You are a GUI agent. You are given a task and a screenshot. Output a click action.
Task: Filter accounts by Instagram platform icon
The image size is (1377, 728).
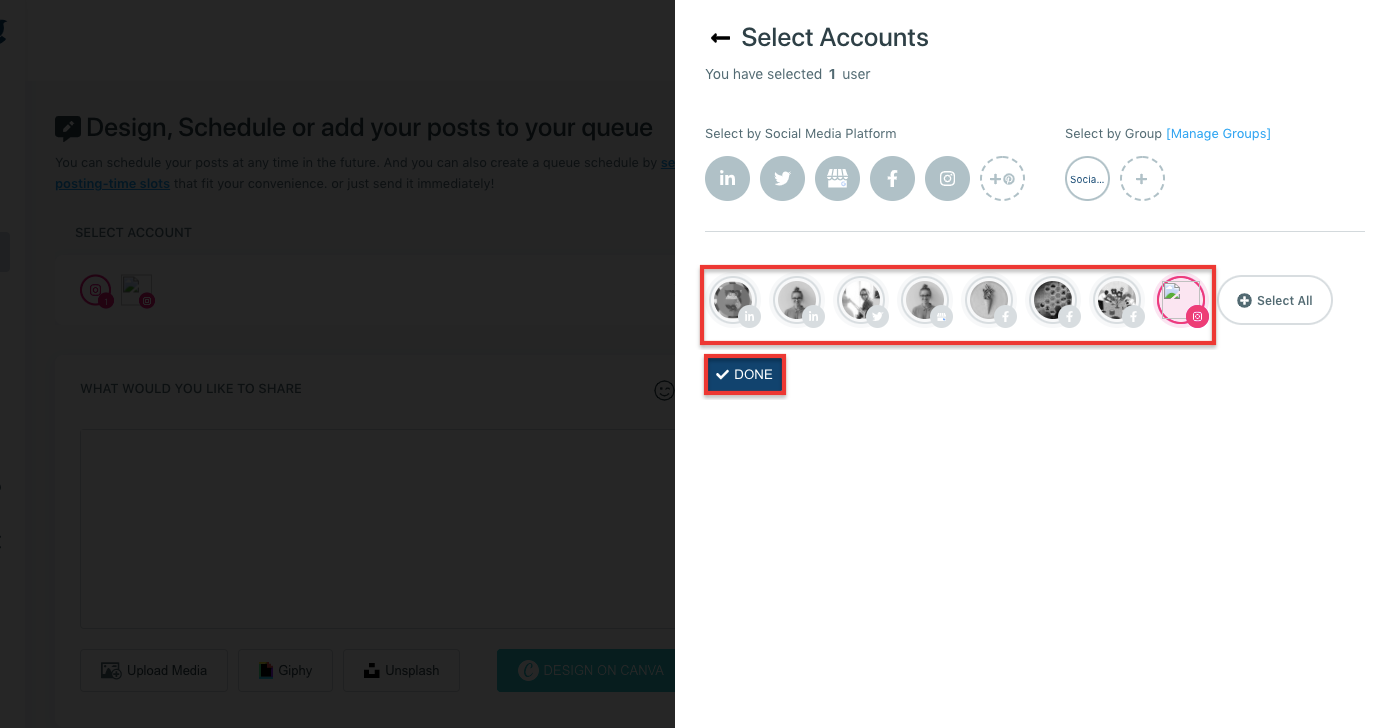(x=947, y=178)
